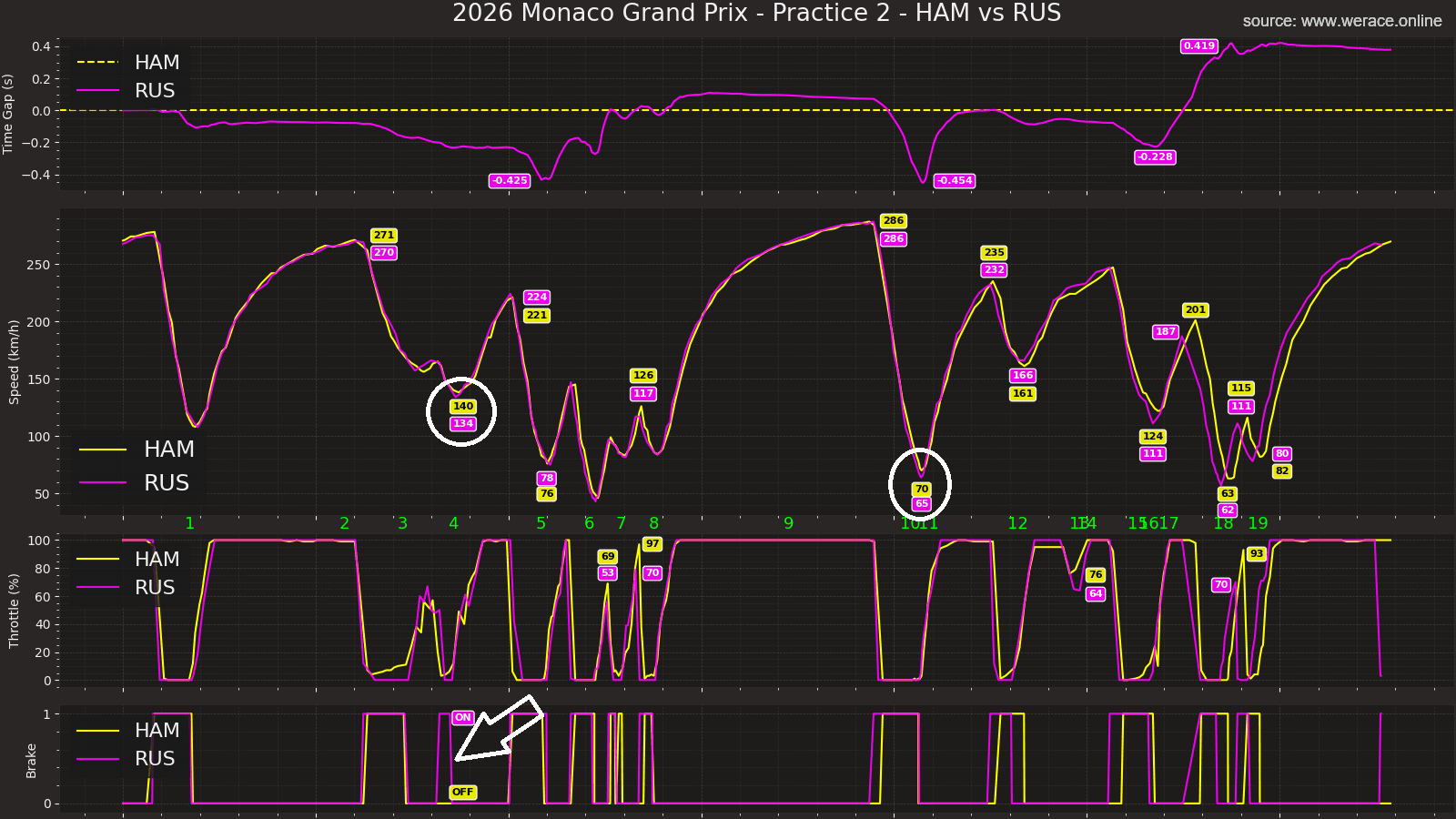Viewport: 1456px width, 819px height.
Task: Click the yellow 201 speed label
Action: [x=1196, y=309]
